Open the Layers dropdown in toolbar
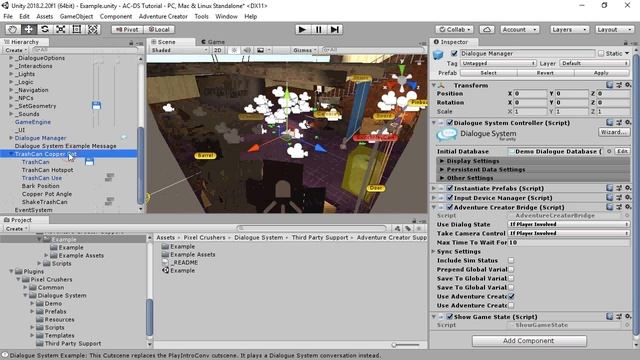 pos(569,29)
